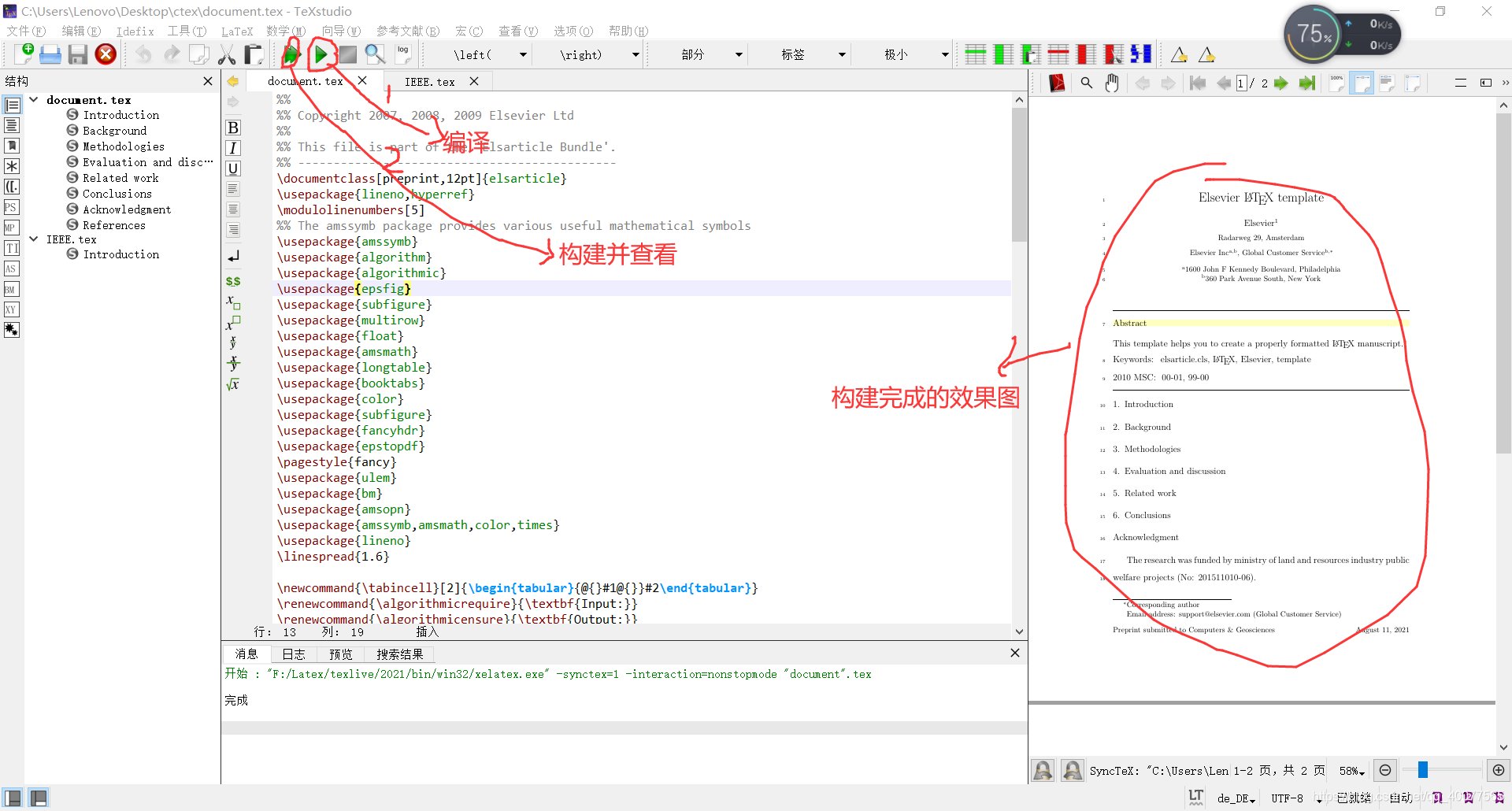Toggle LanguageTool LT status icon
The height and width of the screenshot is (811, 1512).
pyautogui.click(x=1195, y=797)
